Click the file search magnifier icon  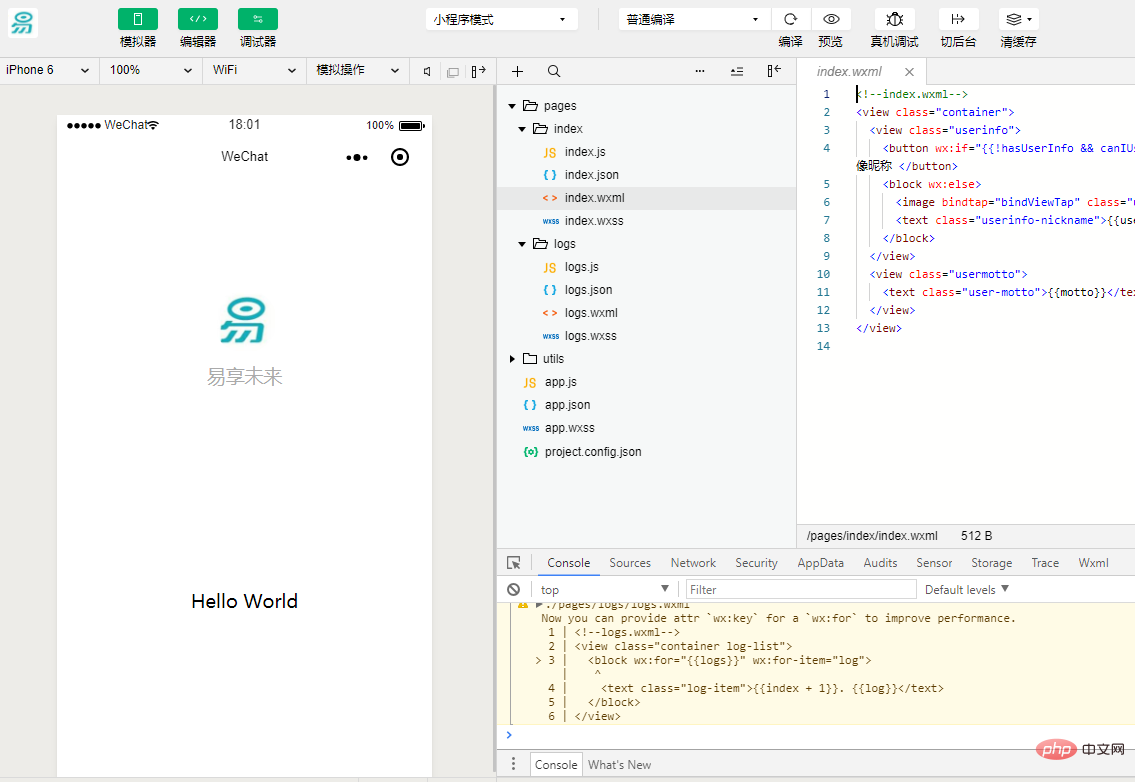pyautogui.click(x=554, y=71)
